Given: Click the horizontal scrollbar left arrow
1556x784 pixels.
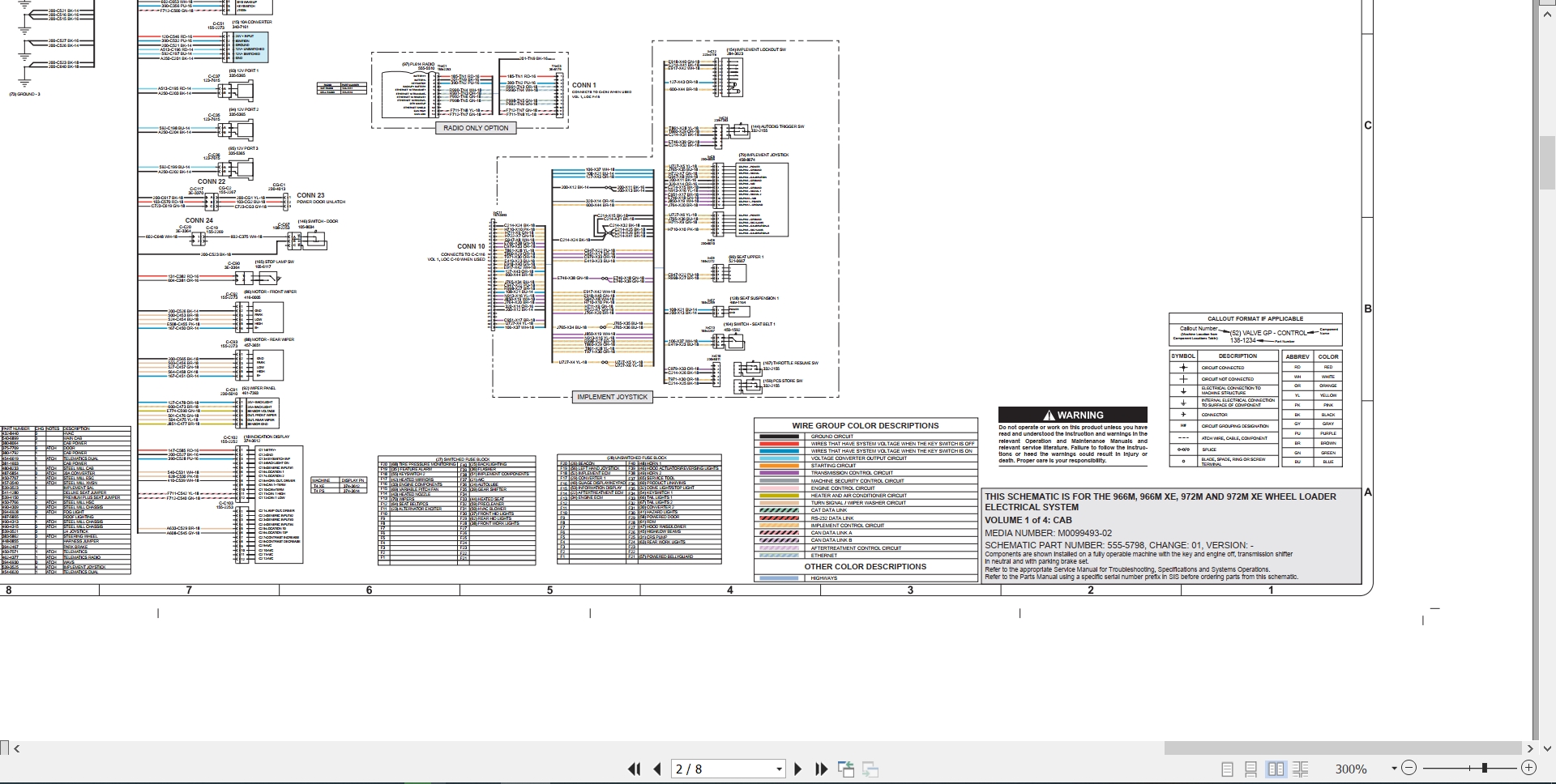Looking at the screenshot, I should pos(17,748).
